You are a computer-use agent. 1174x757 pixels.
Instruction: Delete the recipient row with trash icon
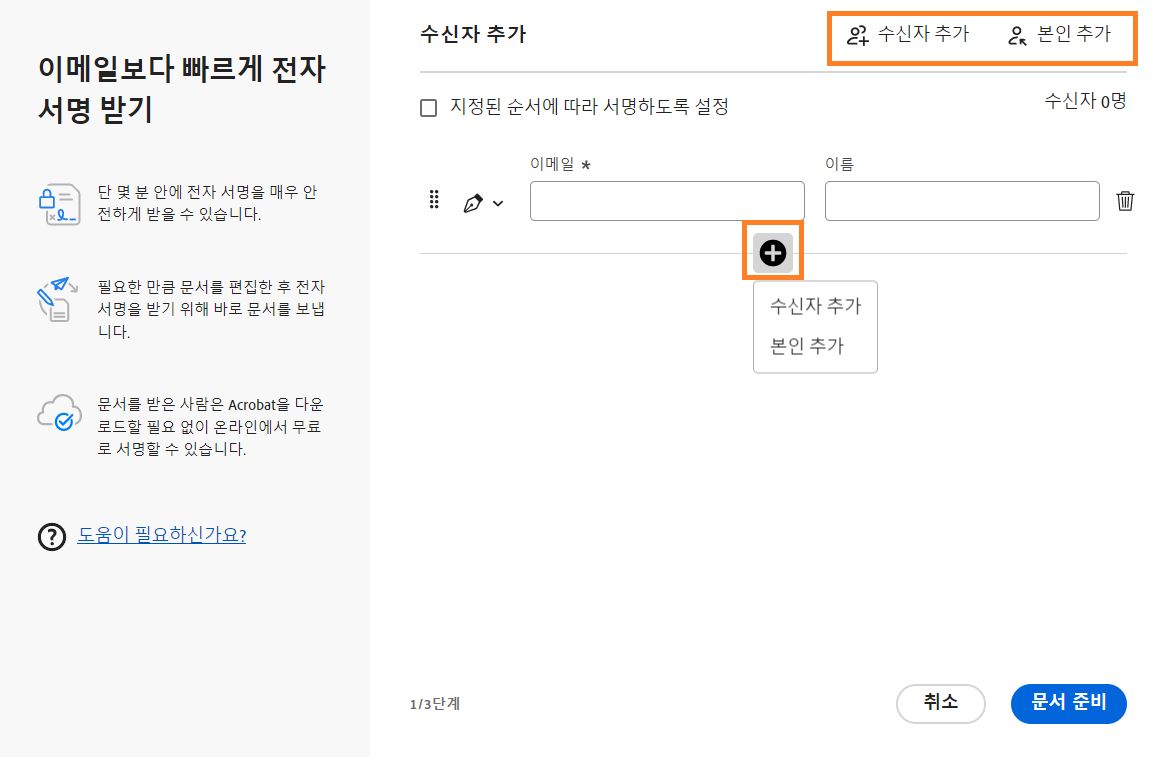[1125, 200]
